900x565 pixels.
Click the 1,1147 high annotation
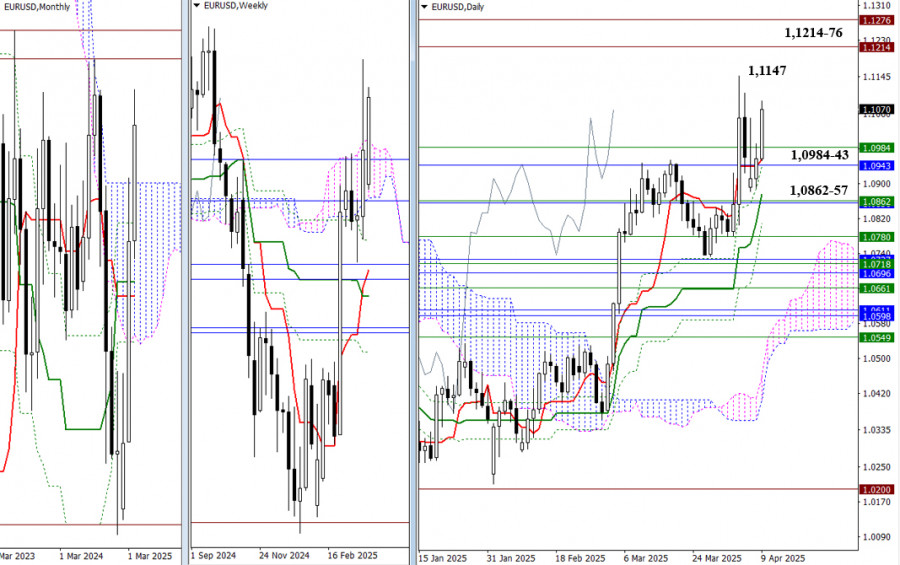coord(767,71)
